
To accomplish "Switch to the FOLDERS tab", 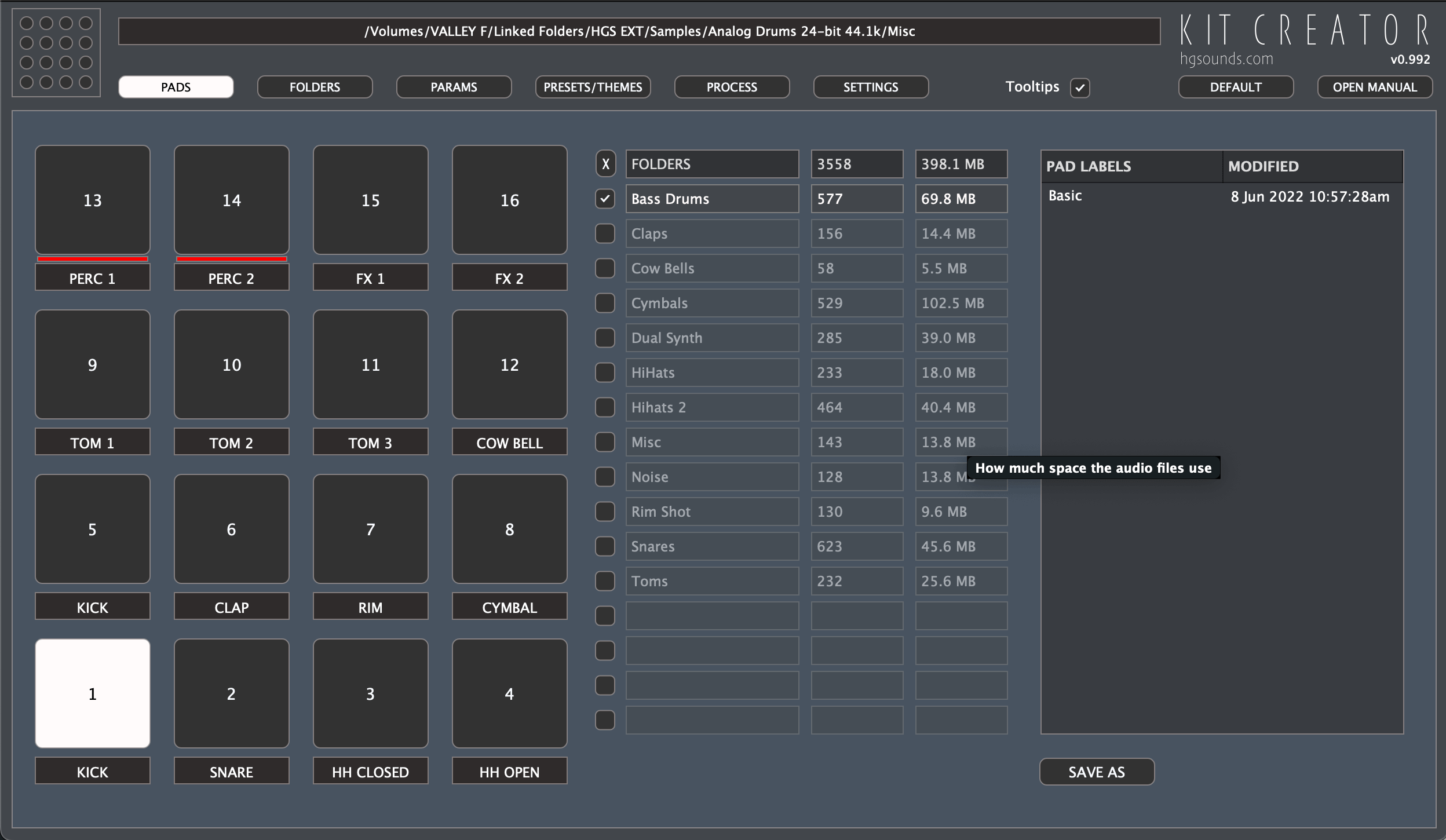I will 314,87.
